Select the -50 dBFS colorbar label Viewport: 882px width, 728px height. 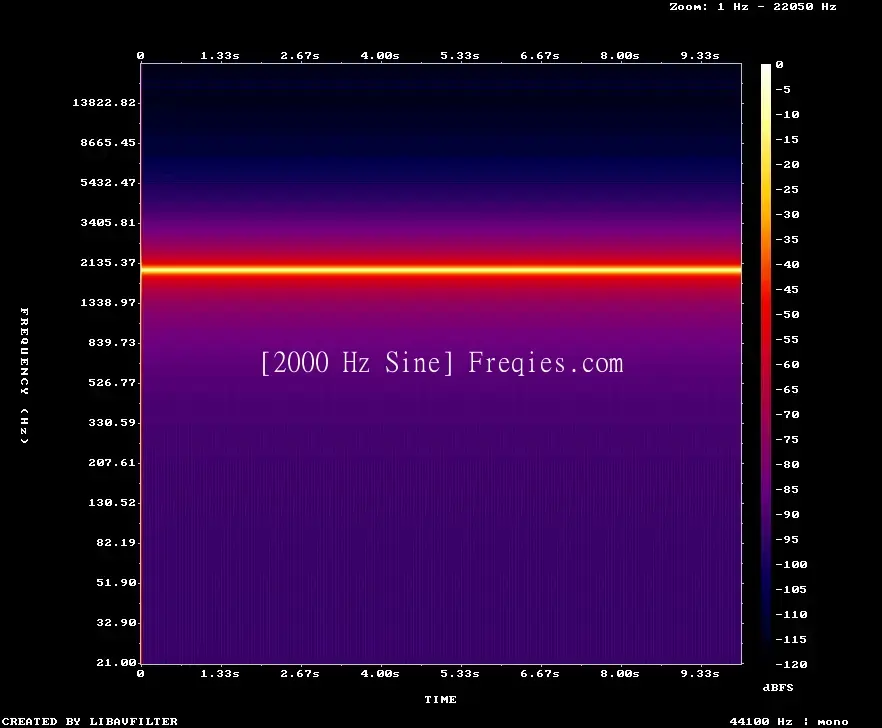coord(787,314)
